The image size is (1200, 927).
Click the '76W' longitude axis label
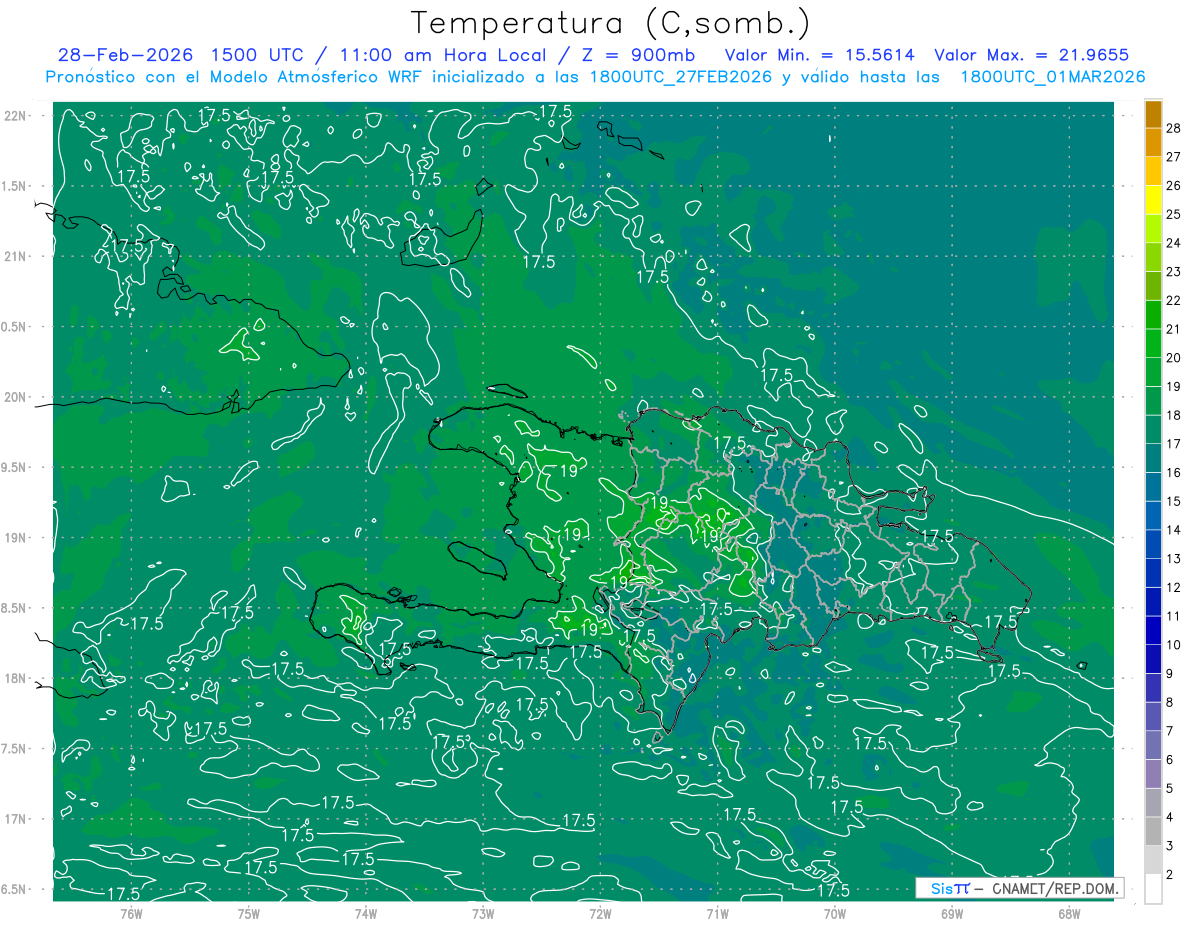click(131, 913)
